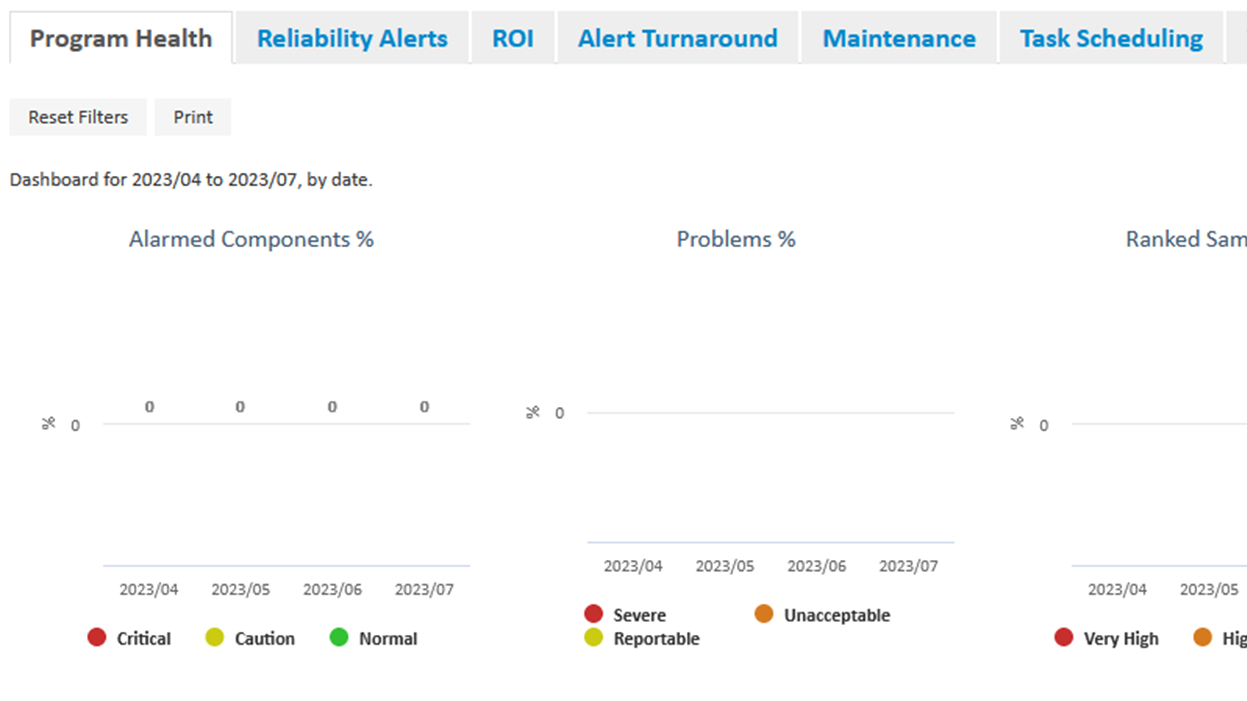
Task: Toggle the red Very High legend marker
Action: tap(1064, 638)
